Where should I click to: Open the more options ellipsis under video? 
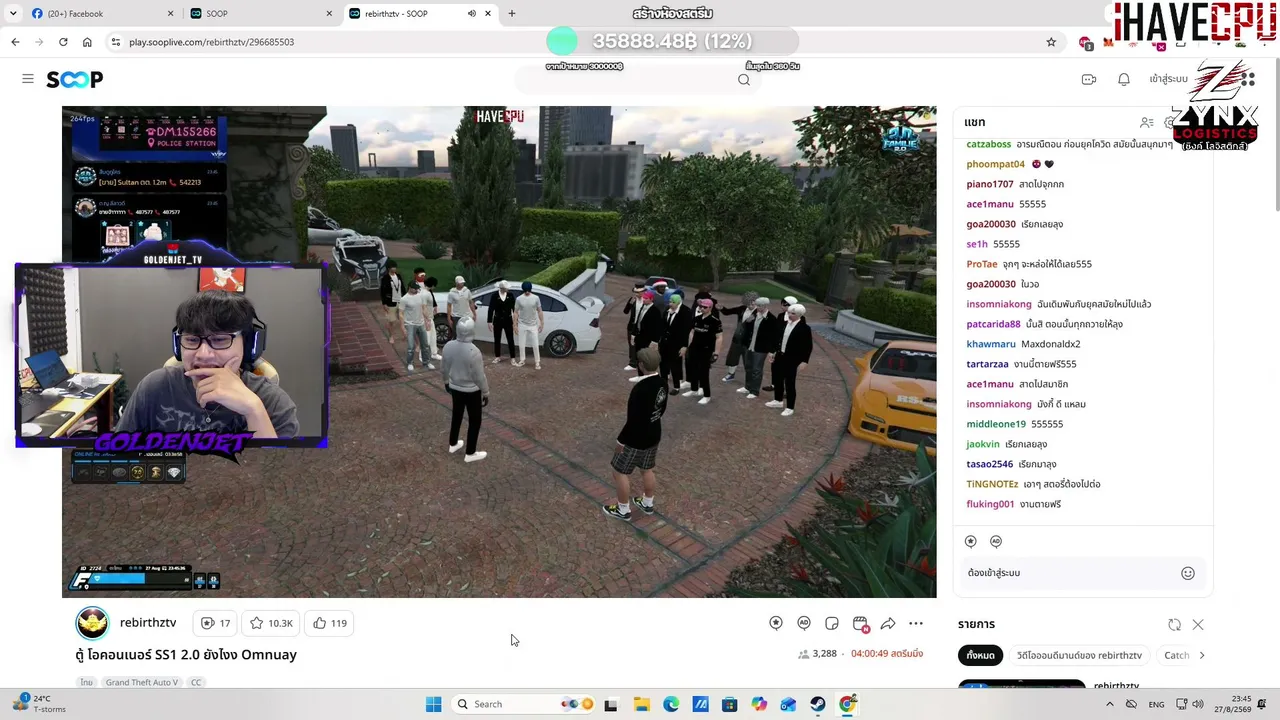916,623
